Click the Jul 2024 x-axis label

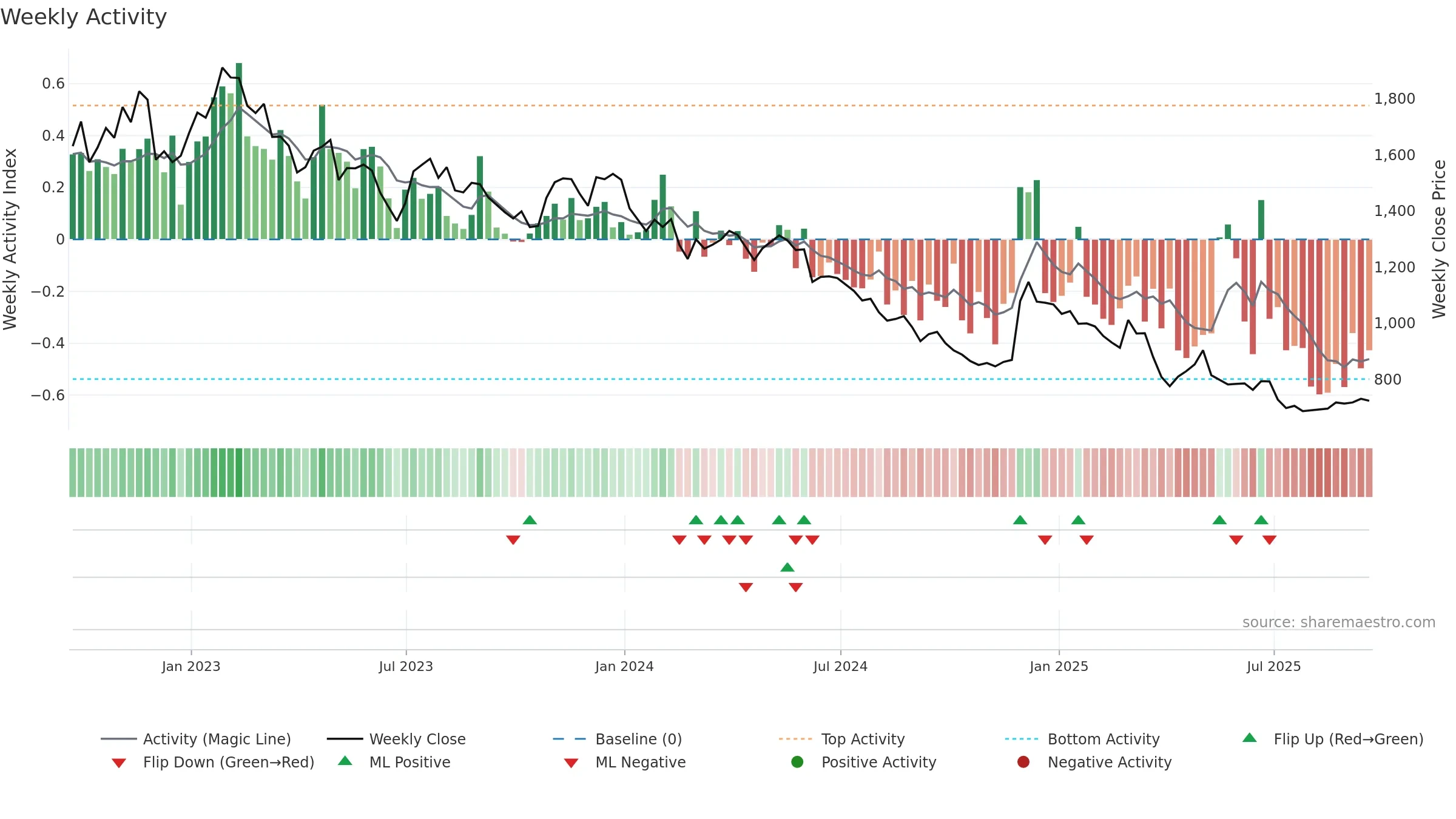(x=840, y=666)
